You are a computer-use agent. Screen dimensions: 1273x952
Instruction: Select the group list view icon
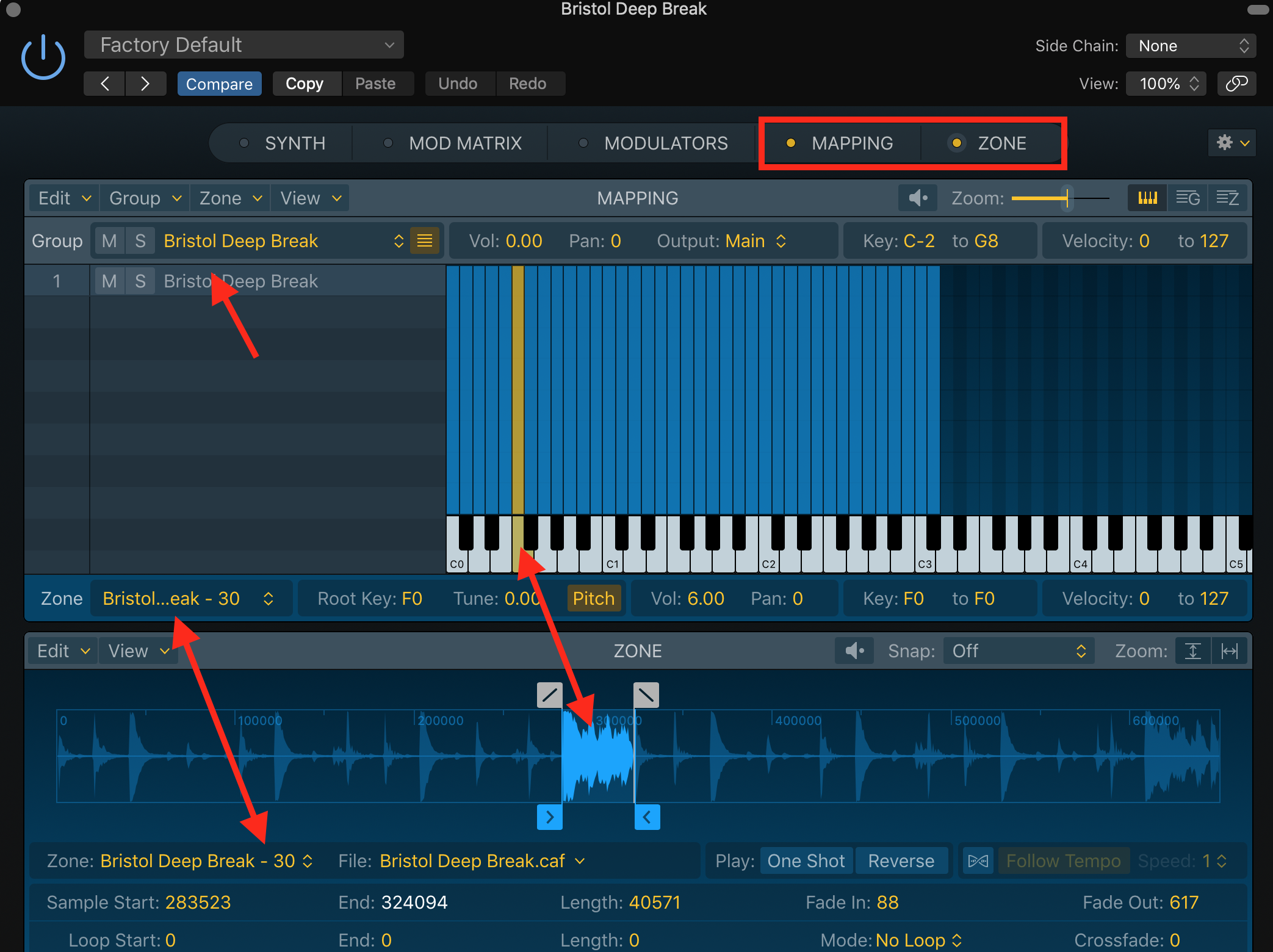(1188, 198)
